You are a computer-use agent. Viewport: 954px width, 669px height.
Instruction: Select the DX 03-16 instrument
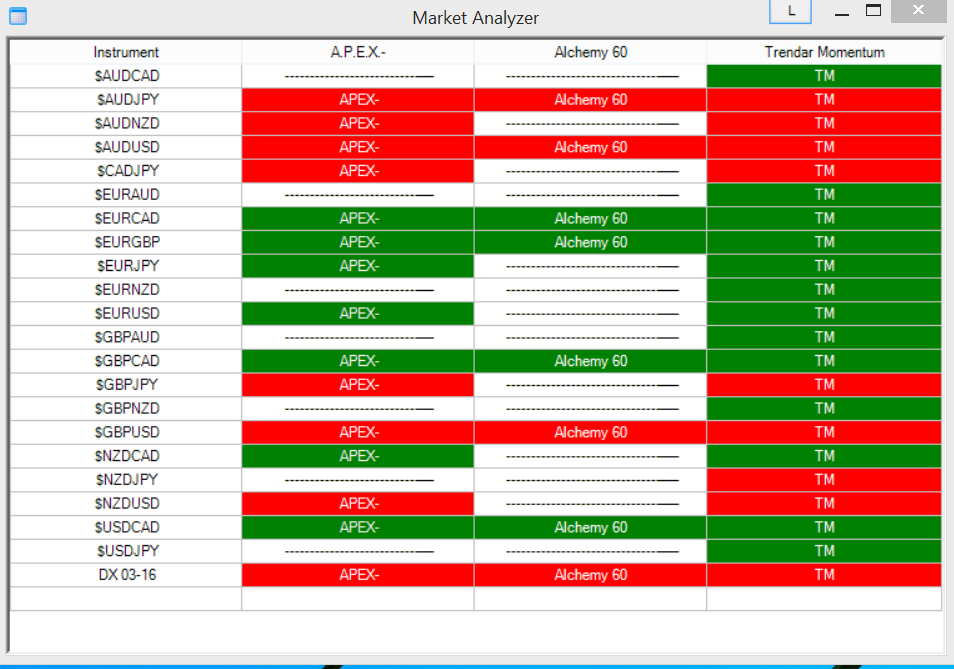[126, 575]
